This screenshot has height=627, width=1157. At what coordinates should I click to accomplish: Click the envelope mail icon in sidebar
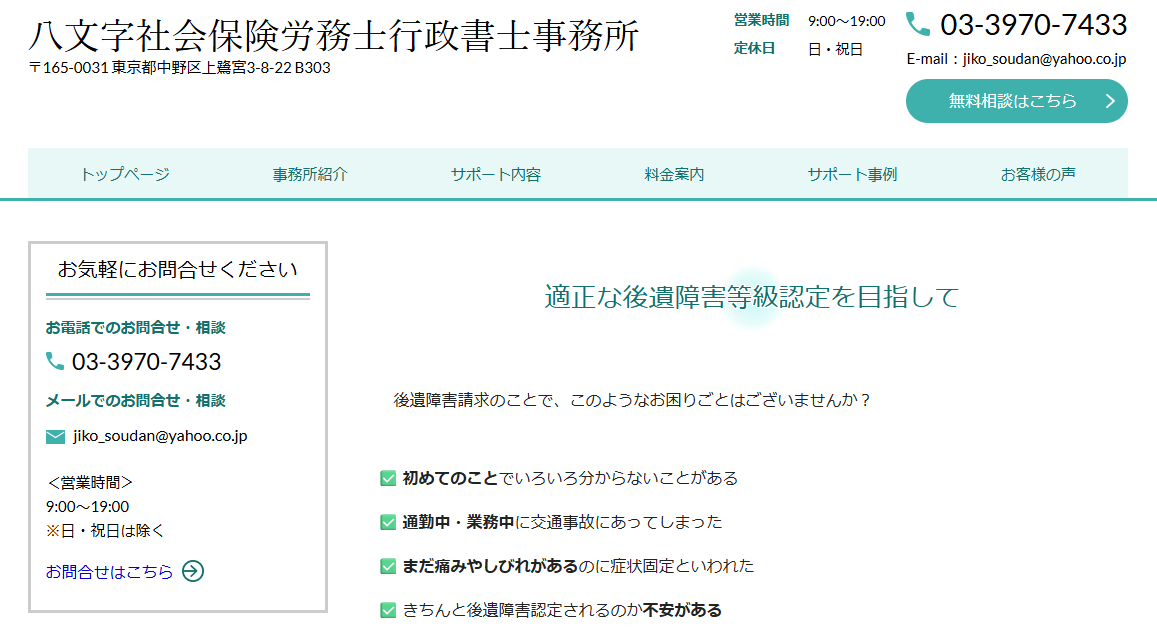[x=55, y=436]
